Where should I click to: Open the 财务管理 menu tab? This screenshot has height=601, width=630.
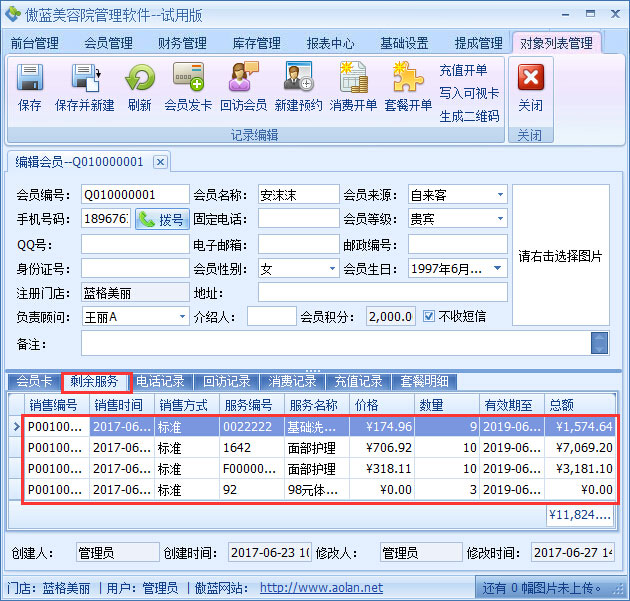click(x=182, y=43)
